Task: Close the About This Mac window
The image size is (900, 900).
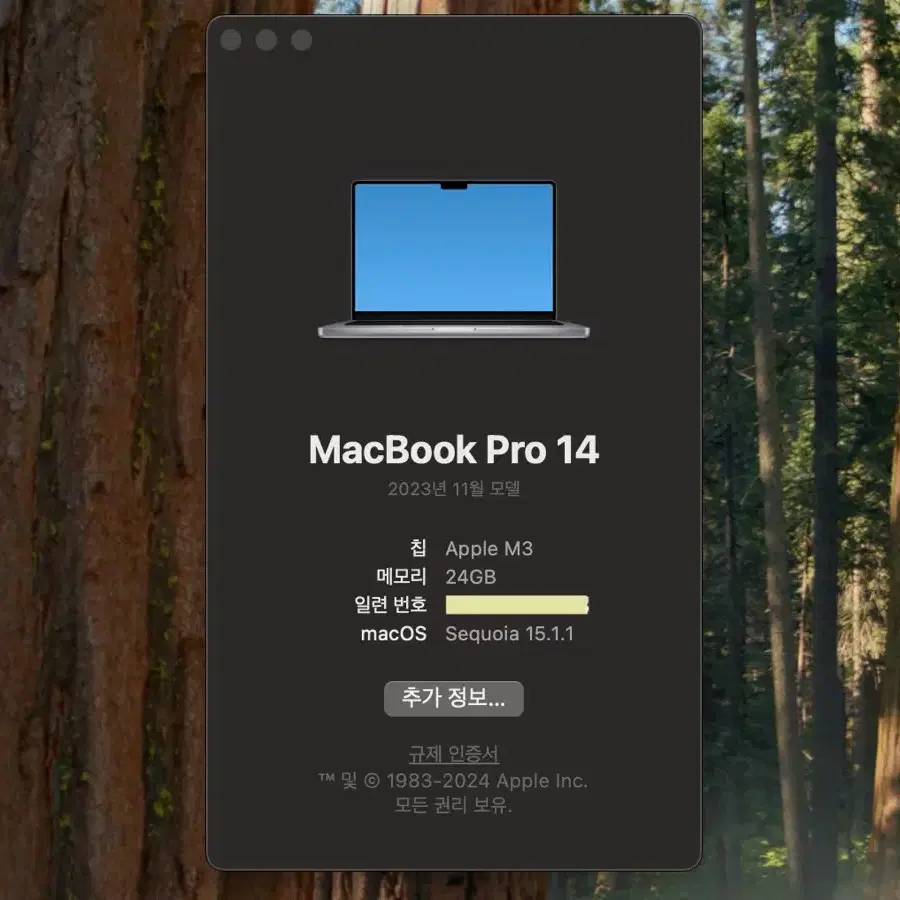Action: 231,40
